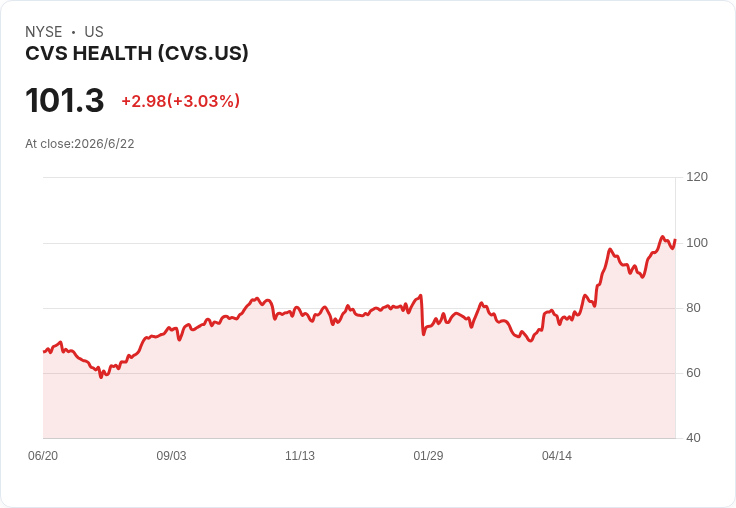
Task: Click the sharp drop near 01/29 on chart
Action: click(x=422, y=315)
